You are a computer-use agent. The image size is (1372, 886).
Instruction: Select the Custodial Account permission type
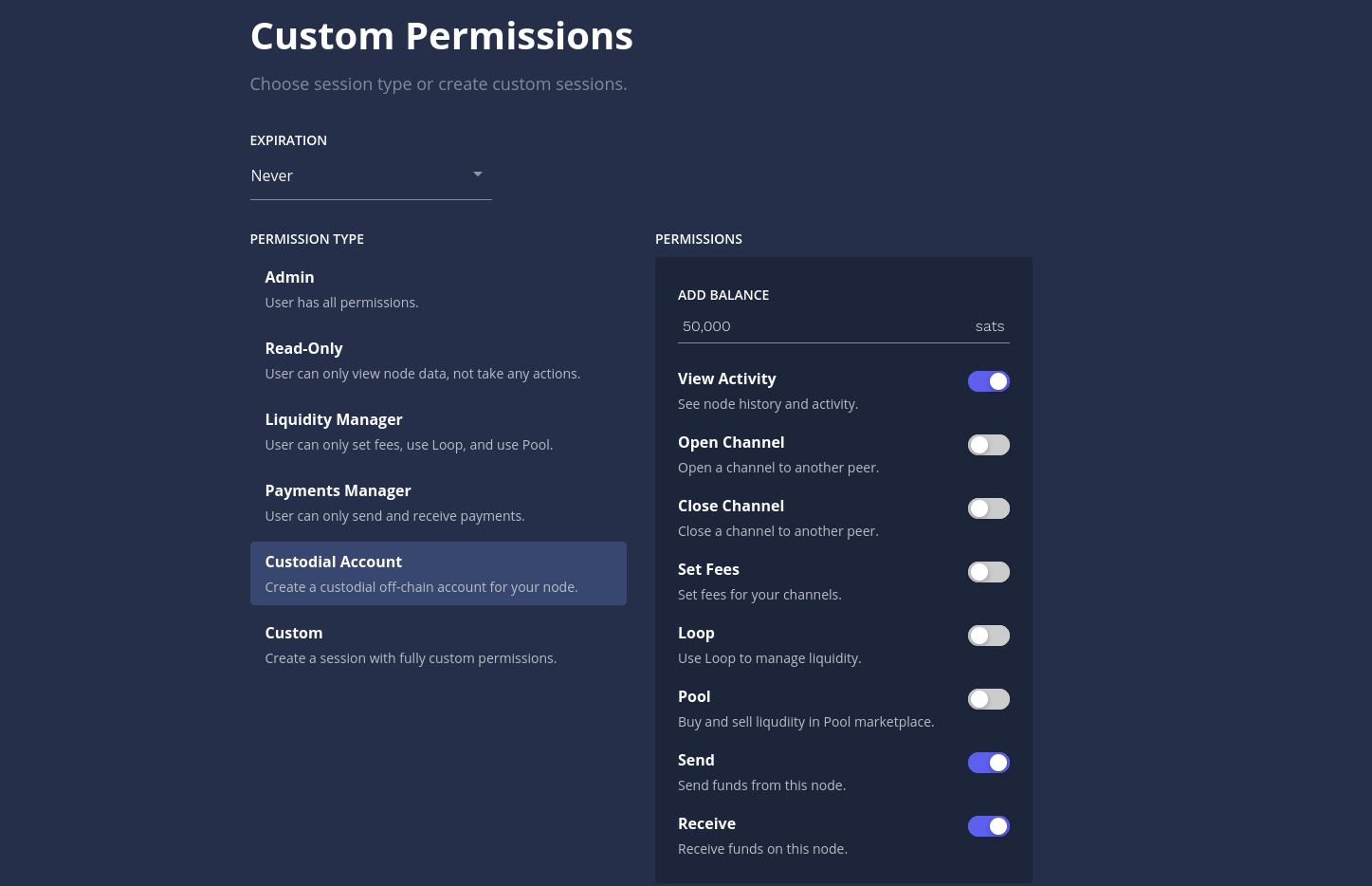click(x=437, y=573)
